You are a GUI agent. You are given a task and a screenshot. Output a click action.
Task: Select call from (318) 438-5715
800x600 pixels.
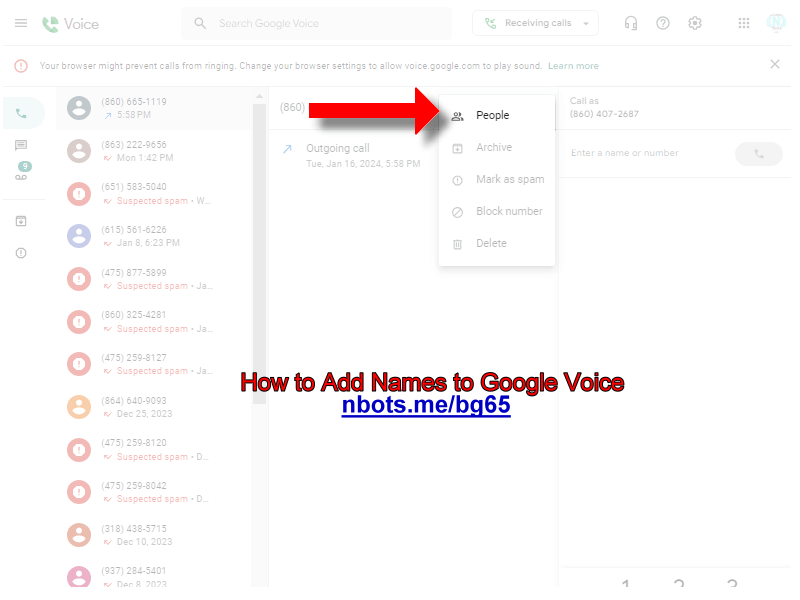(154, 535)
